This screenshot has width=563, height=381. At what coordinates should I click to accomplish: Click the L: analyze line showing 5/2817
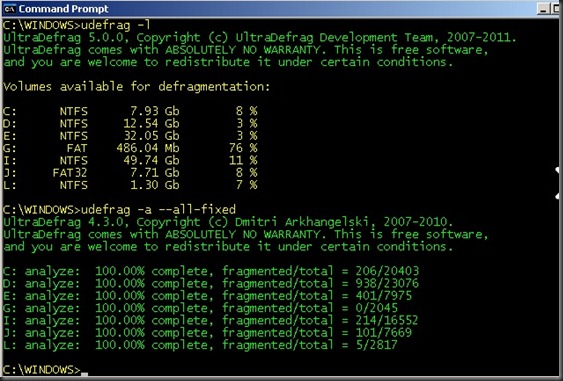[x=200, y=345]
